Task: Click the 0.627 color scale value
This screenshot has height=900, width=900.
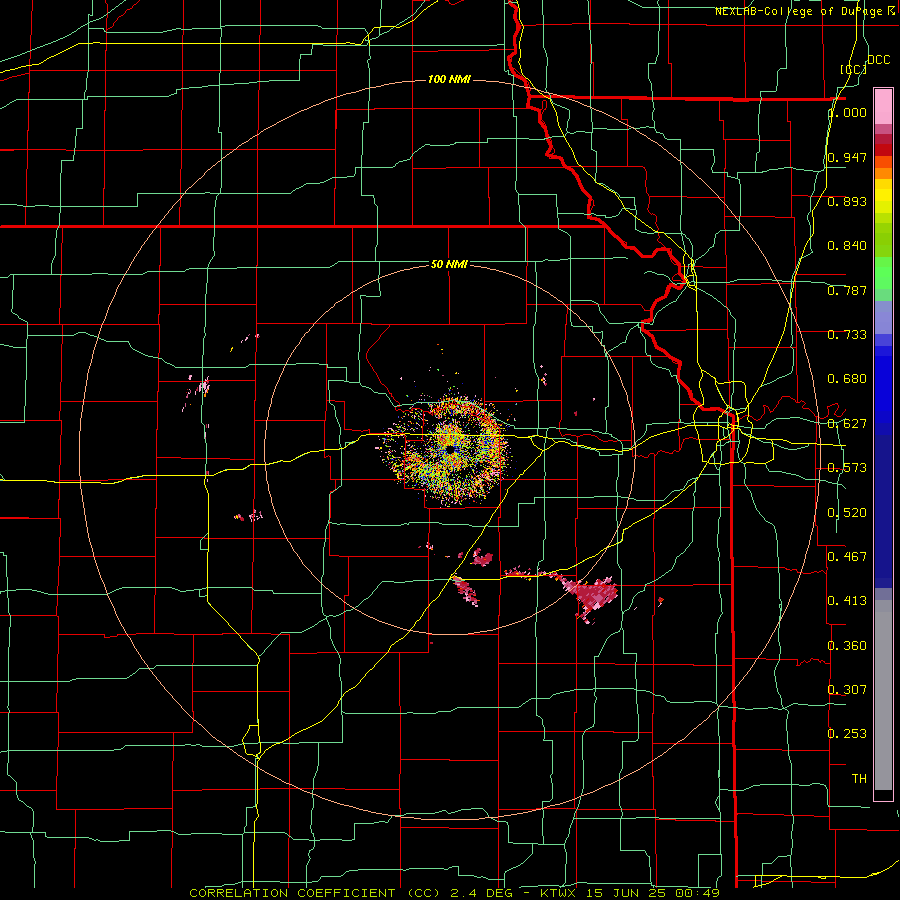Action: (847, 424)
